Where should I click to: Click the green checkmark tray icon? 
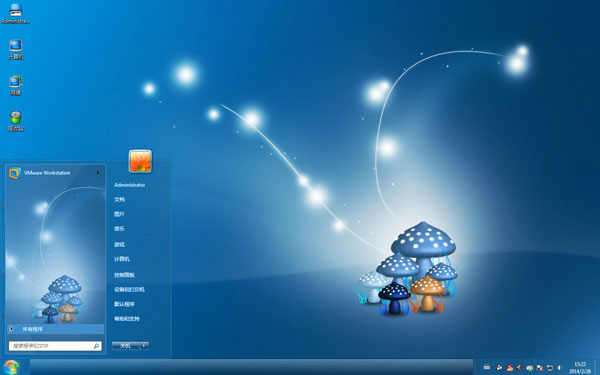[x=530, y=368]
